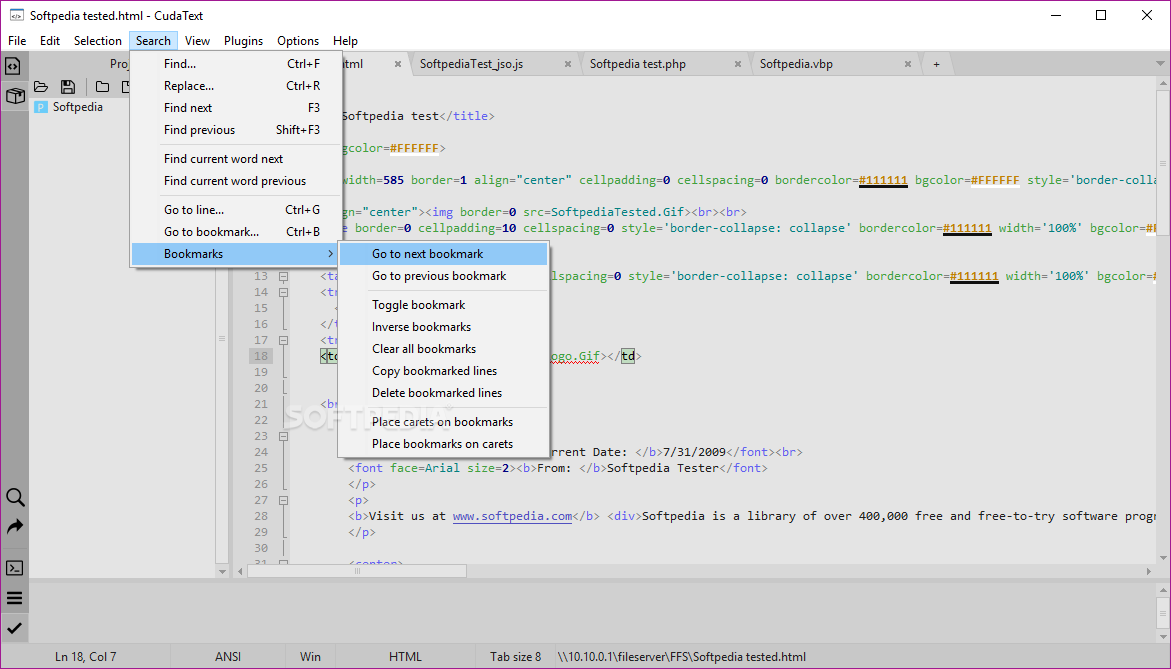The width and height of the screenshot is (1171, 669).
Task: Collapse the fold marker on line 14
Action: click(284, 292)
